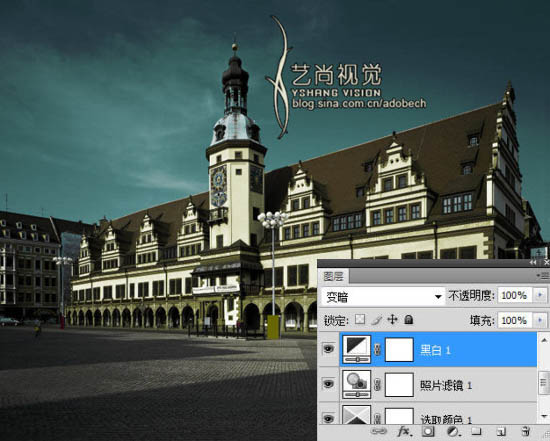Viewport: 550px width, 441px height.
Task: Create a new layer
Action: [x=501, y=431]
